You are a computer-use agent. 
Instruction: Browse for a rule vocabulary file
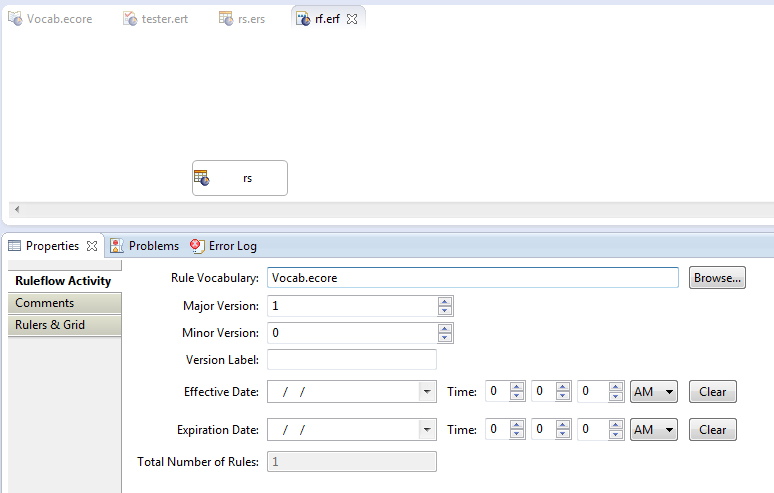717,278
